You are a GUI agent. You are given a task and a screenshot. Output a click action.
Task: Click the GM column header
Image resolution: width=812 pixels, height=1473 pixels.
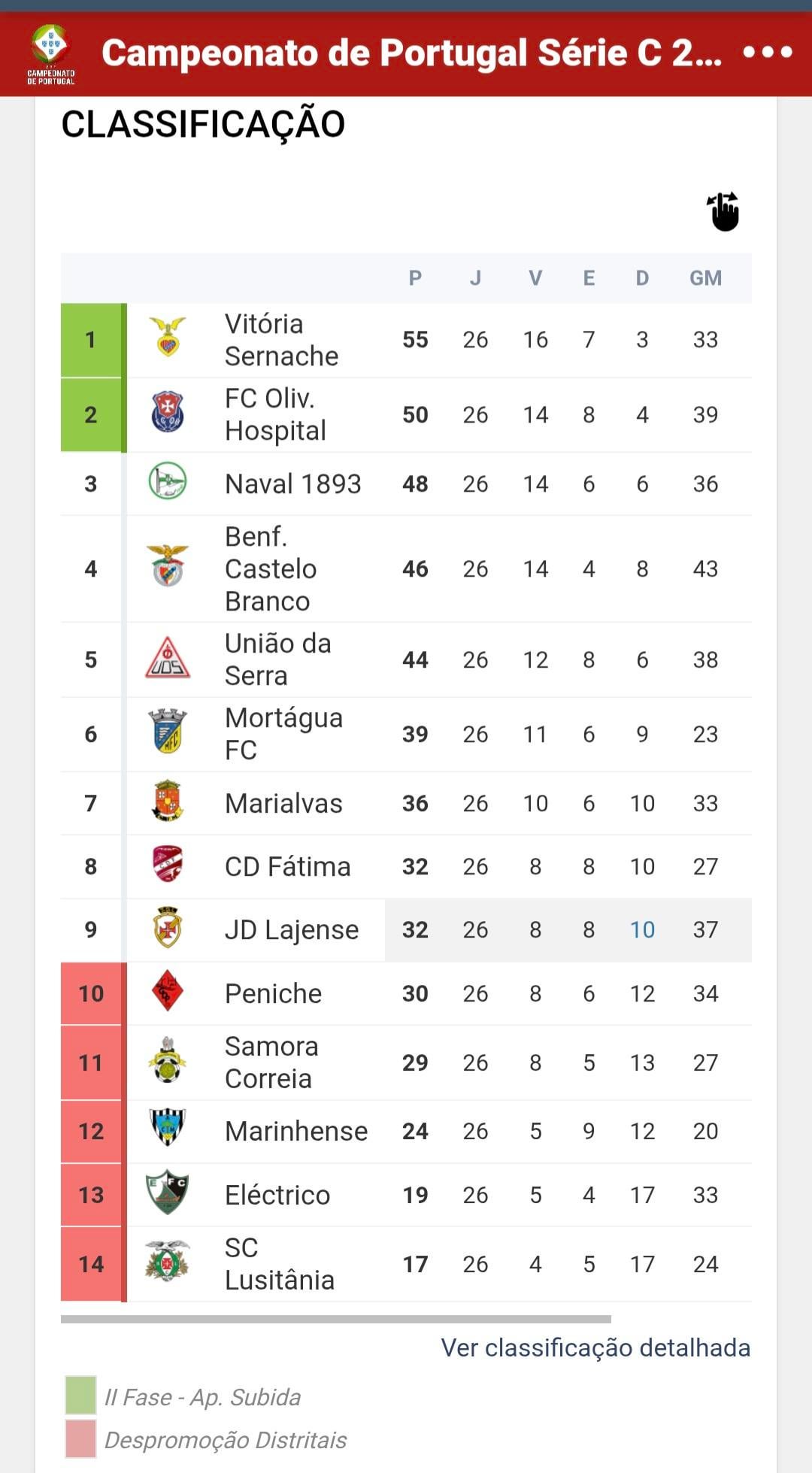coord(705,278)
